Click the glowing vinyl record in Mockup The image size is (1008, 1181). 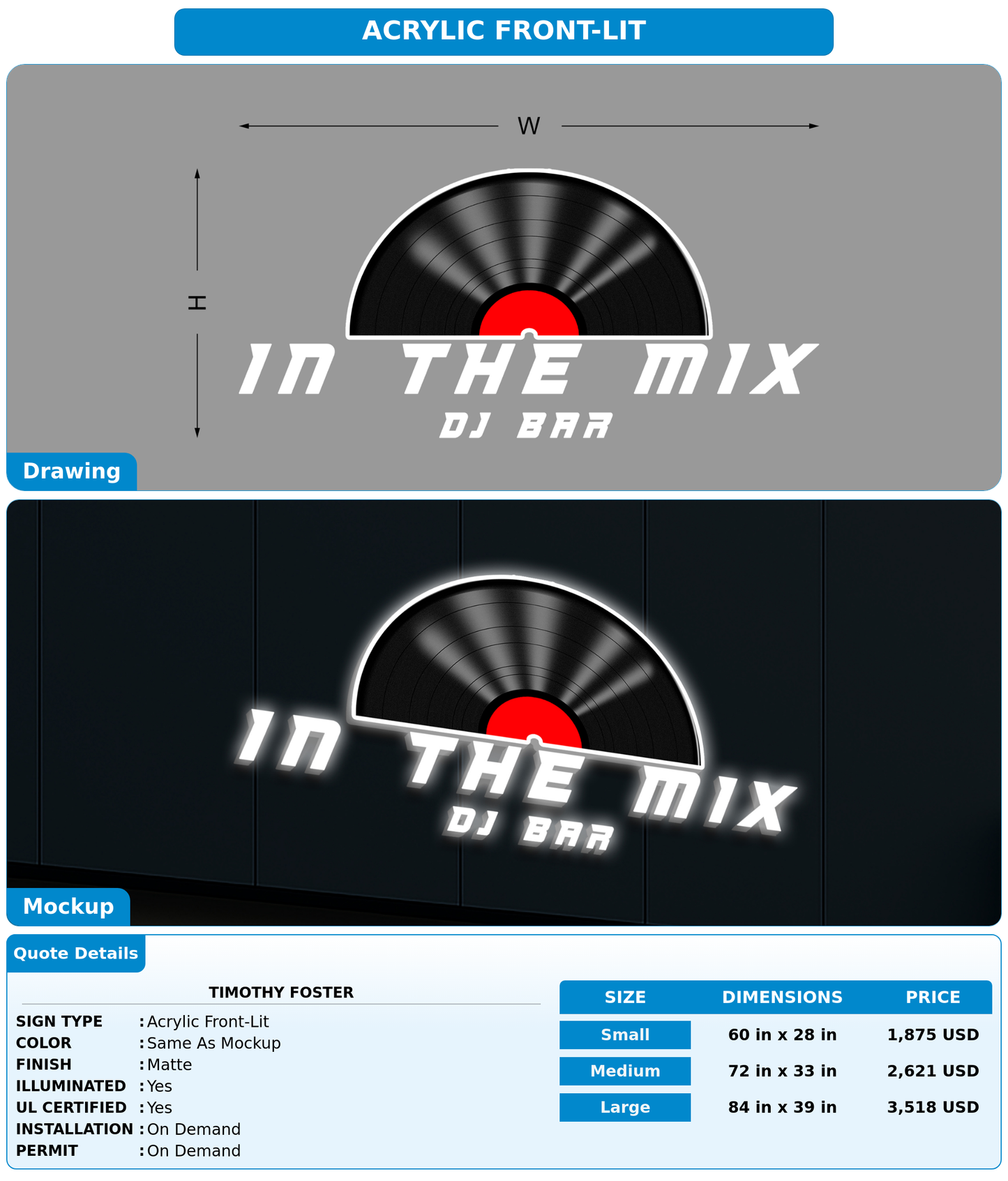(x=528, y=671)
